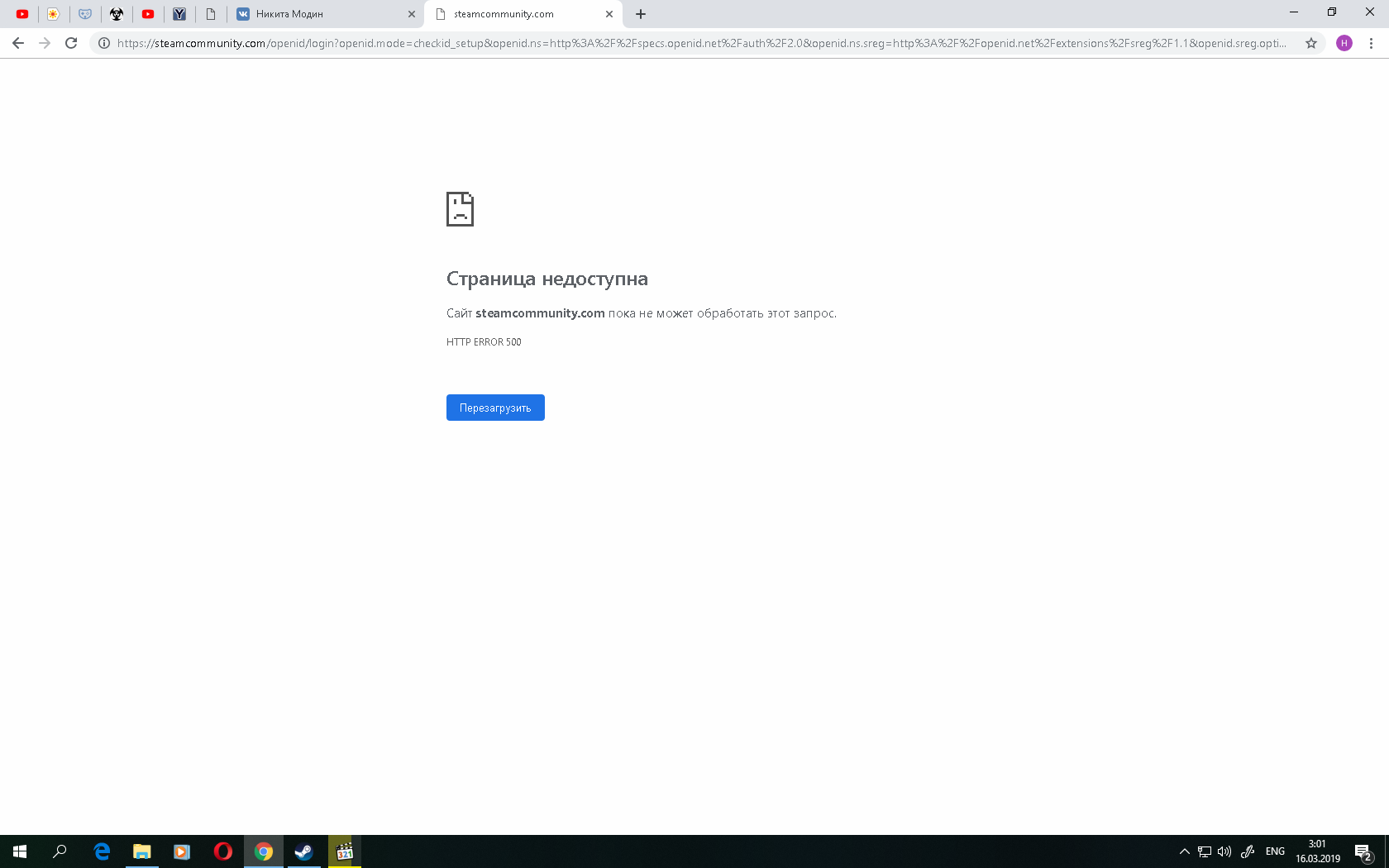Go forward with the forward arrow
The height and width of the screenshot is (868, 1389).
45,43
